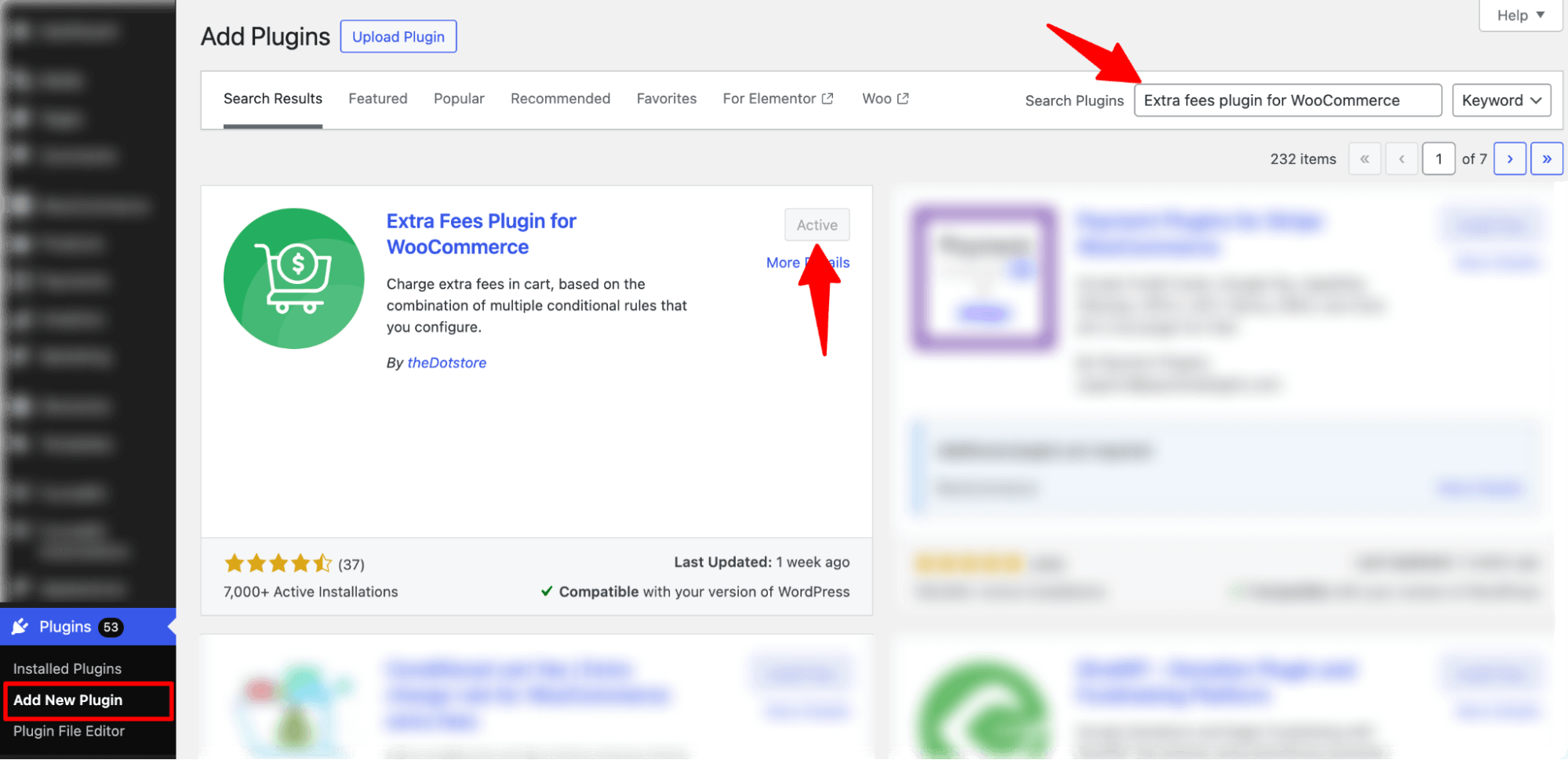The image size is (1568, 760).
Task: Click the external link icon beside Woo
Action: (x=903, y=99)
